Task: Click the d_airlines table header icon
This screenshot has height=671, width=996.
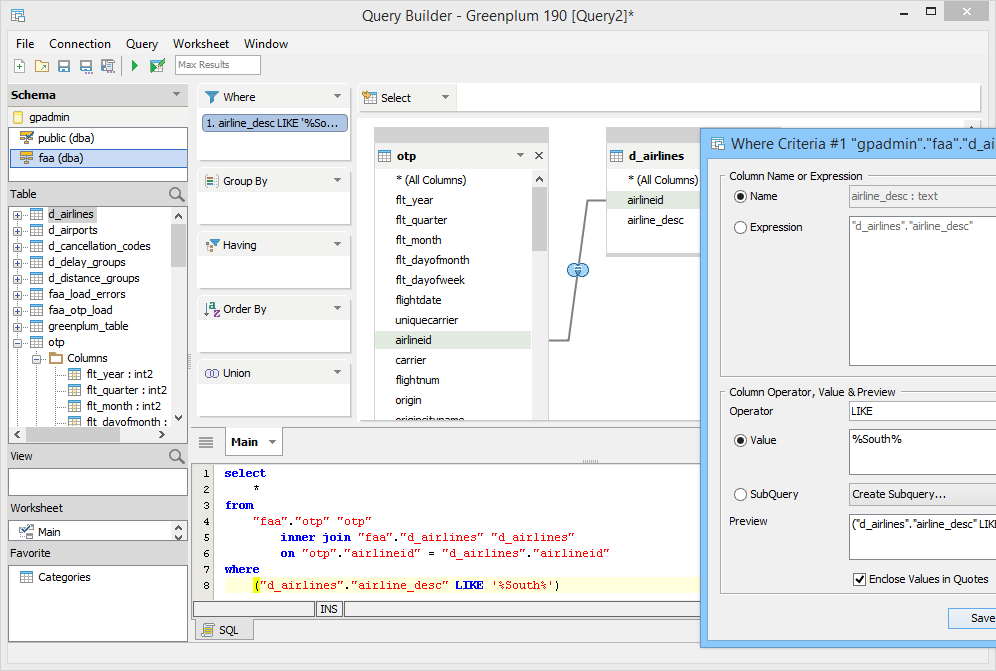Action: (x=616, y=156)
